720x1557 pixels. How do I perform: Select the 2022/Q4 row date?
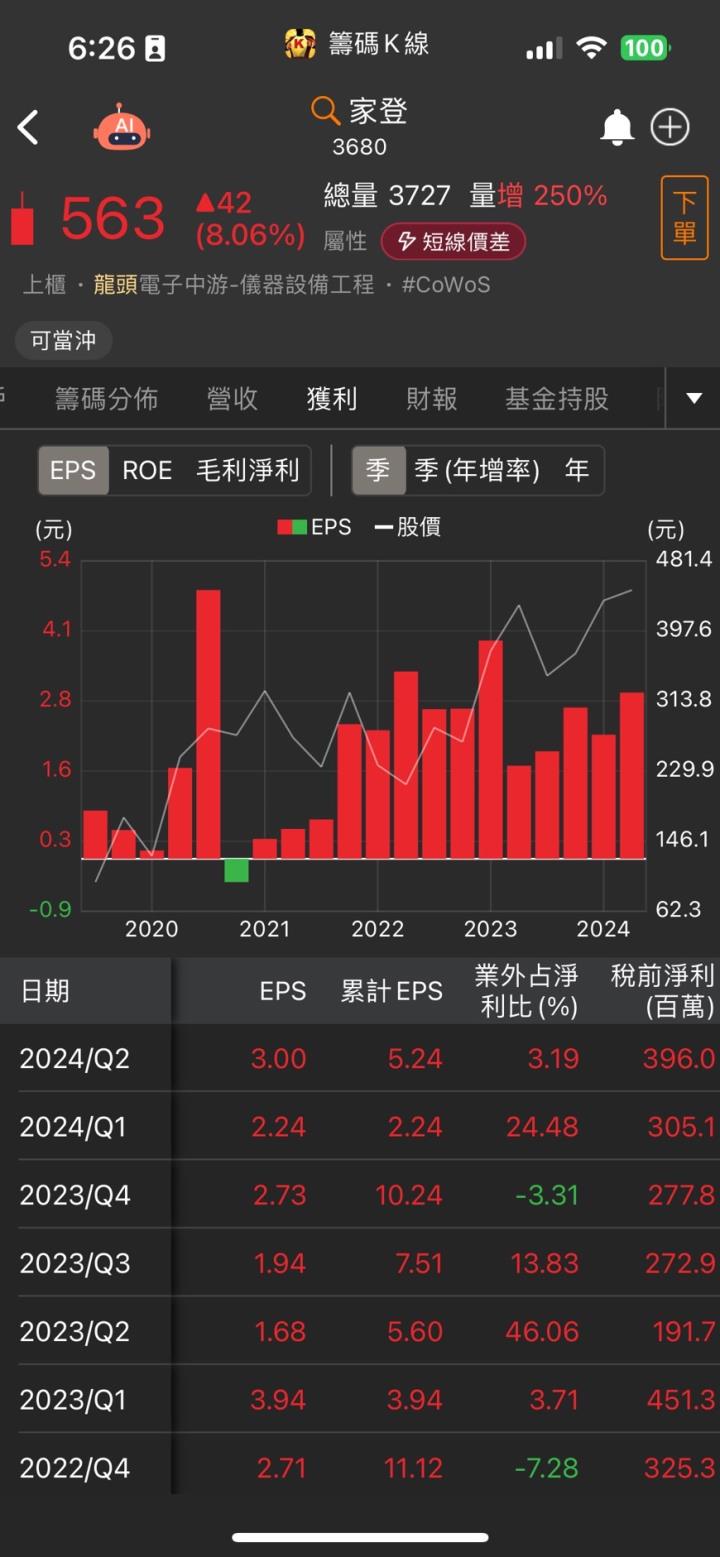(75, 1468)
